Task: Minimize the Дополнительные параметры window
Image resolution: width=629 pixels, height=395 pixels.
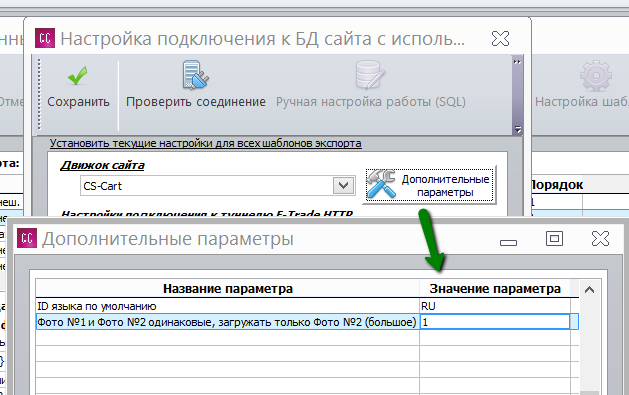Action: point(508,242)
